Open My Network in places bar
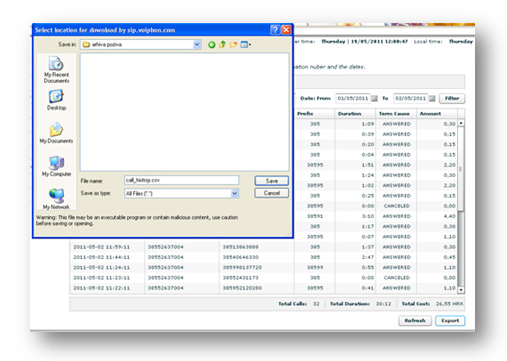 pyautogui.click(x=56, y=199)
